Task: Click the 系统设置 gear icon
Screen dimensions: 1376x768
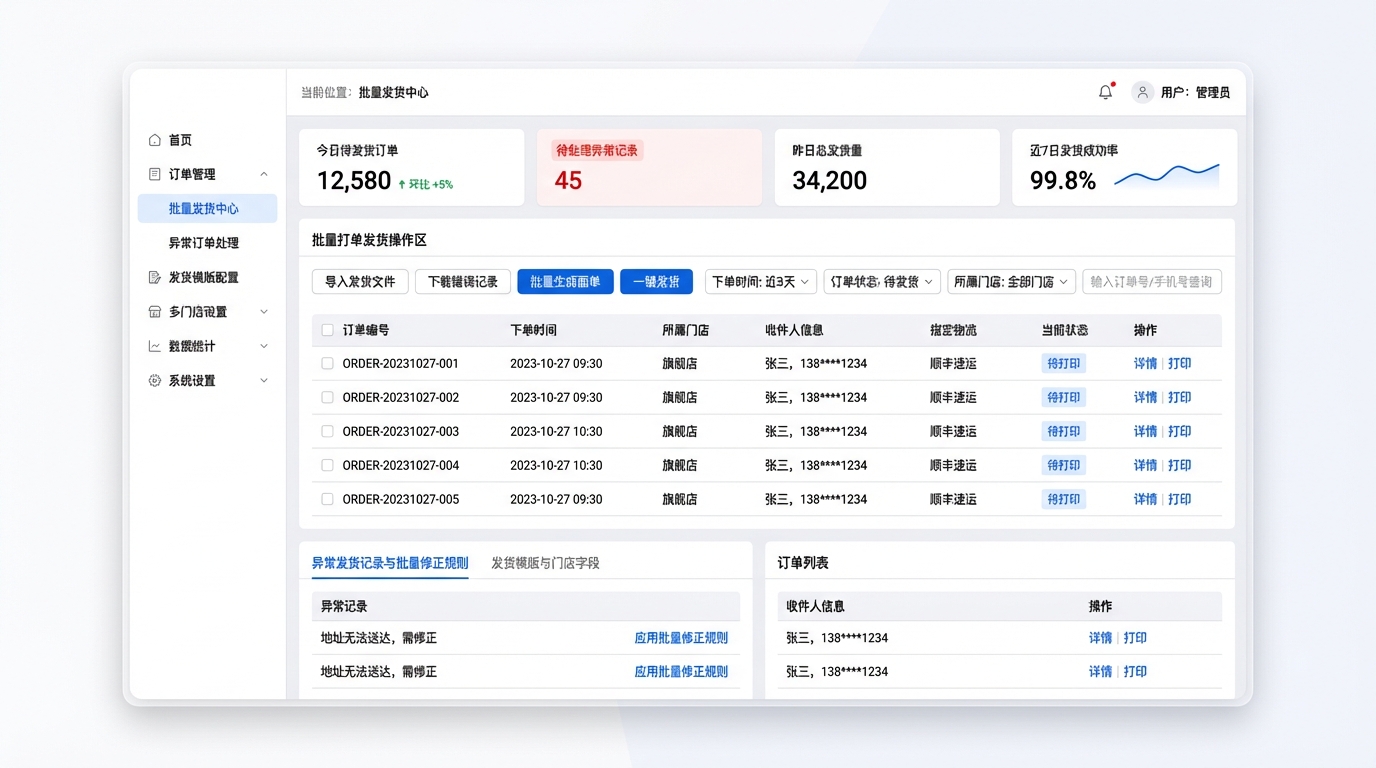Action: click(x=154, y=381)
